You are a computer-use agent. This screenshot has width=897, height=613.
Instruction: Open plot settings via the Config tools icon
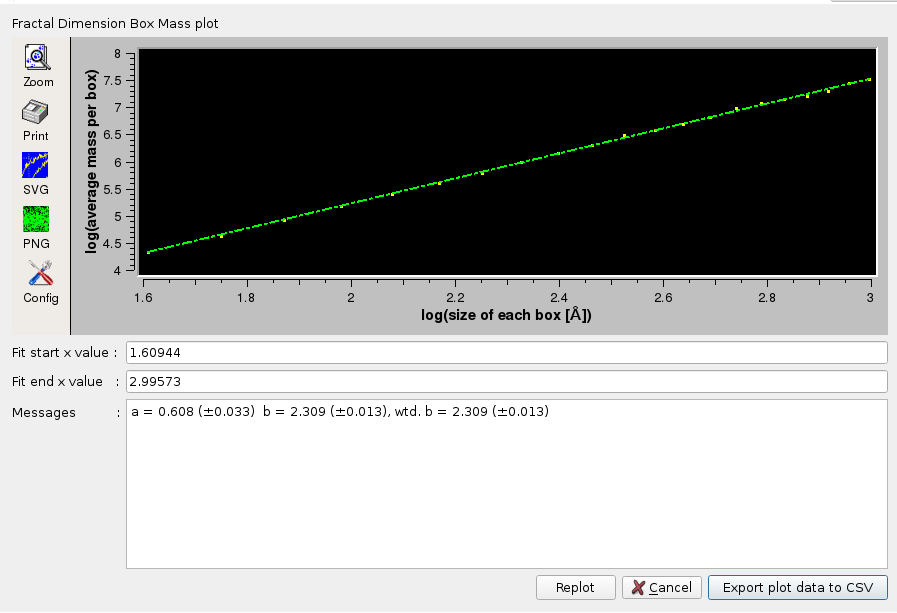[40, 273]
